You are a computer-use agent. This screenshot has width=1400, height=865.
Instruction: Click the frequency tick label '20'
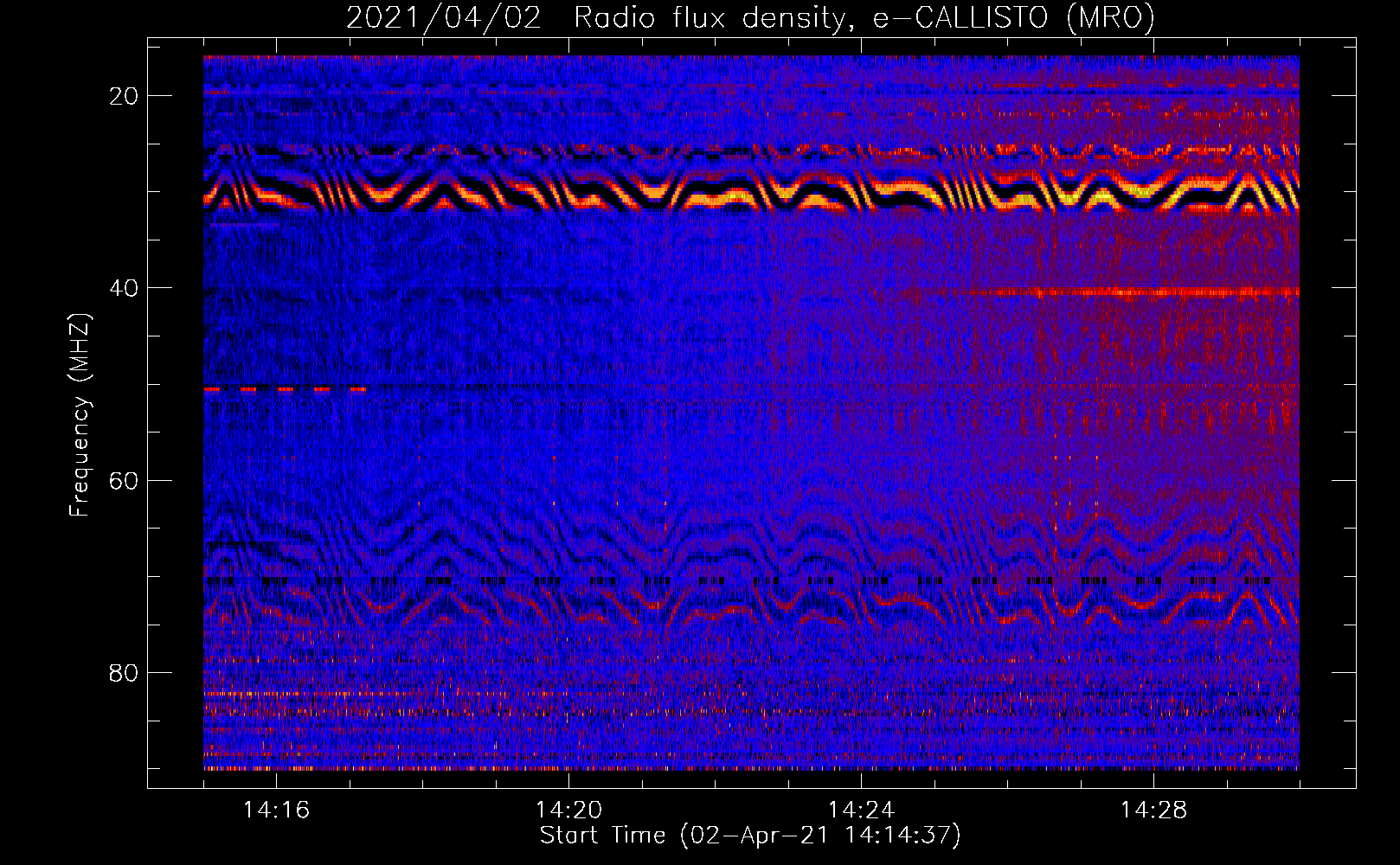pyautogui.click(x=124, y=96)
